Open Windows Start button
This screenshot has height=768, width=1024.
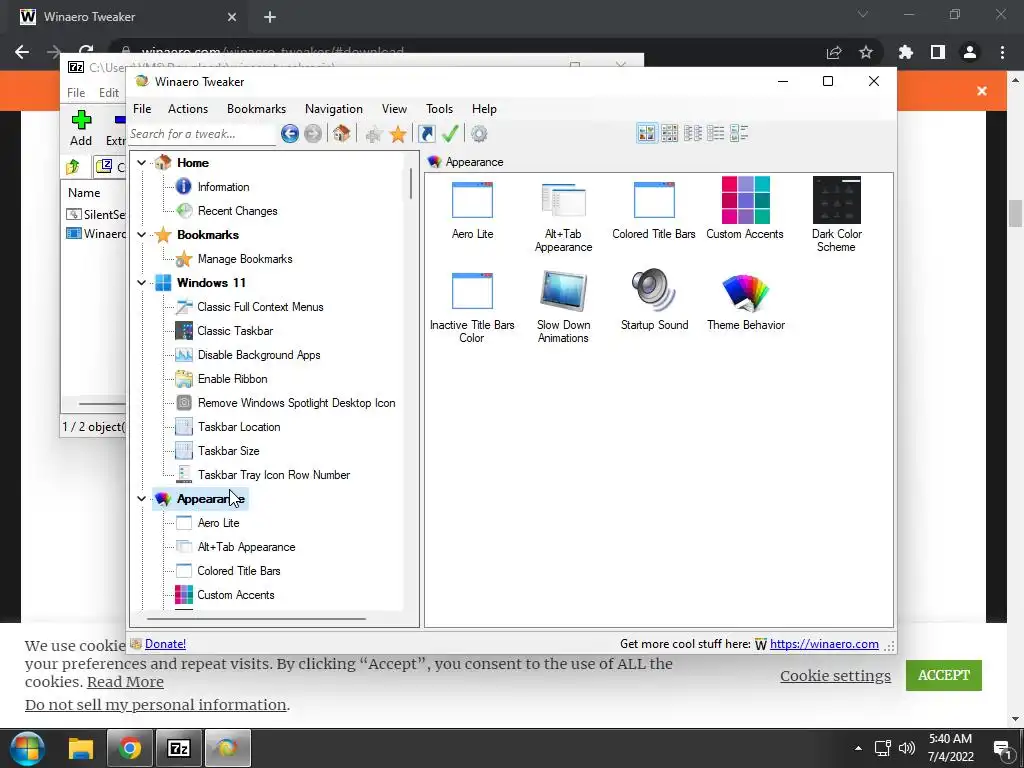click(27, 748)
